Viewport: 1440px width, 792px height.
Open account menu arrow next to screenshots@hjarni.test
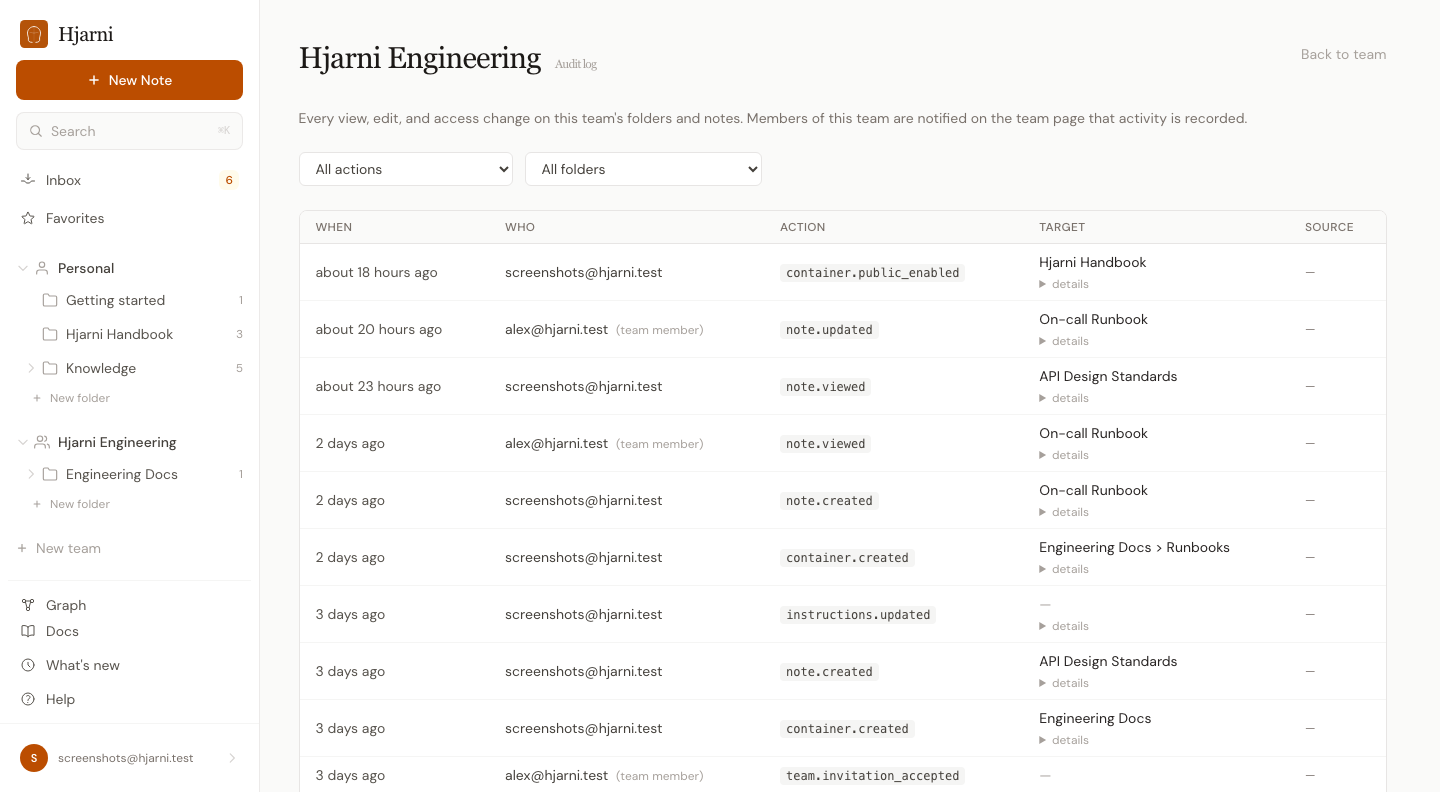tap(232, 758)
